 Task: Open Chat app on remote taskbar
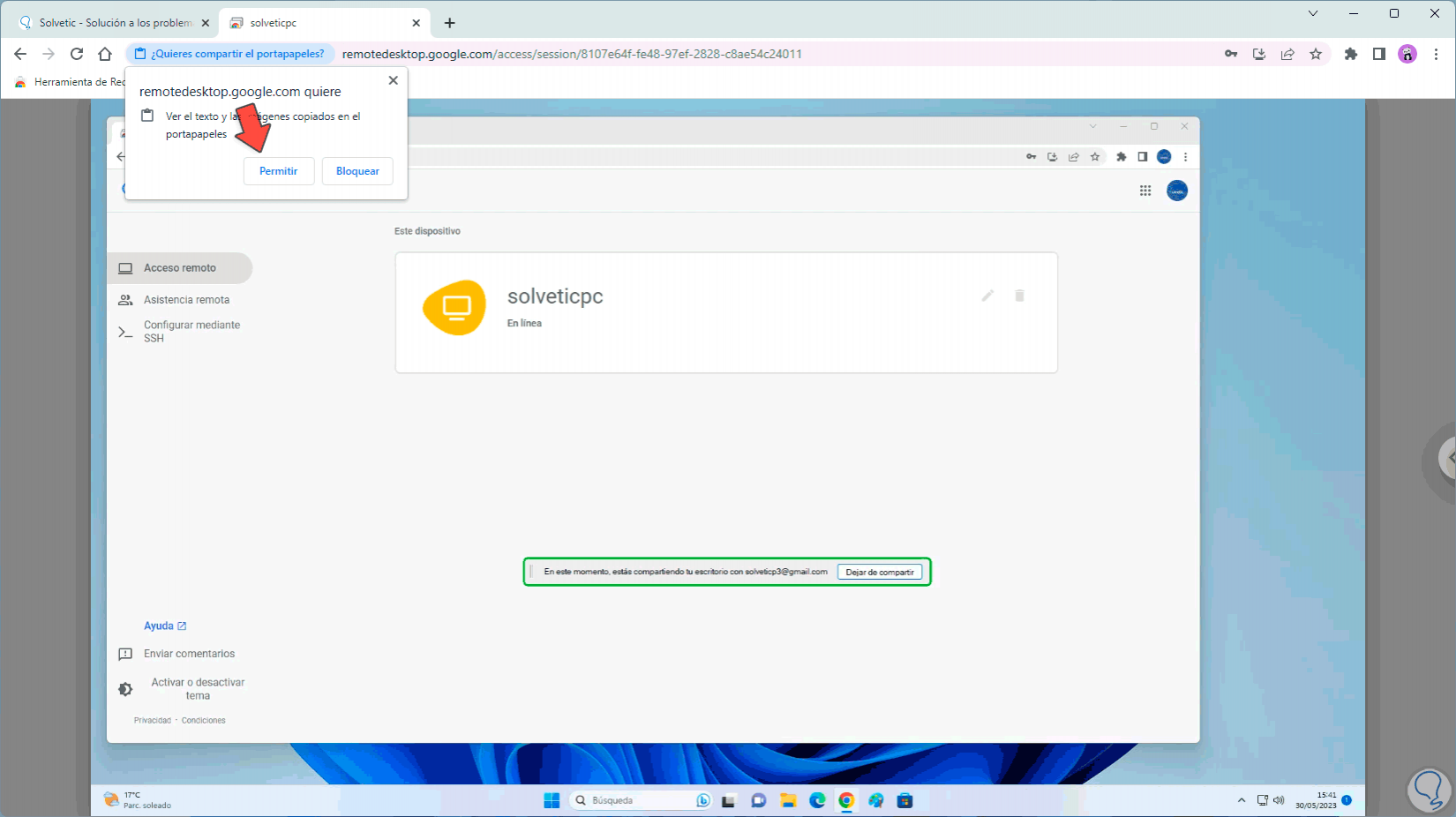pyautogui.click(x=758, y=800)
